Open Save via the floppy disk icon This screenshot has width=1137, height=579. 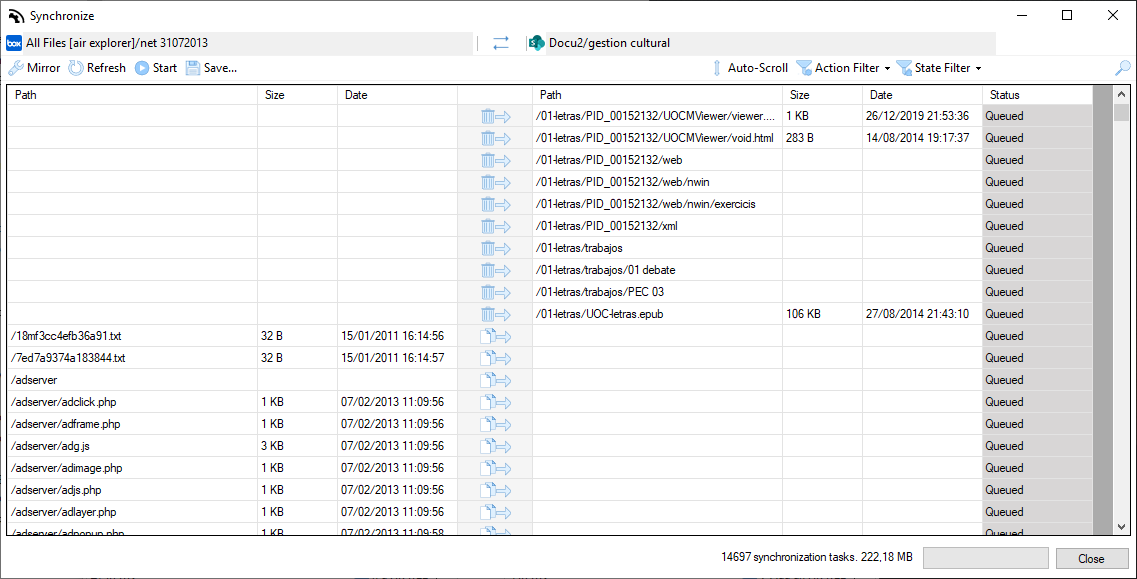[x=191, y=67]
